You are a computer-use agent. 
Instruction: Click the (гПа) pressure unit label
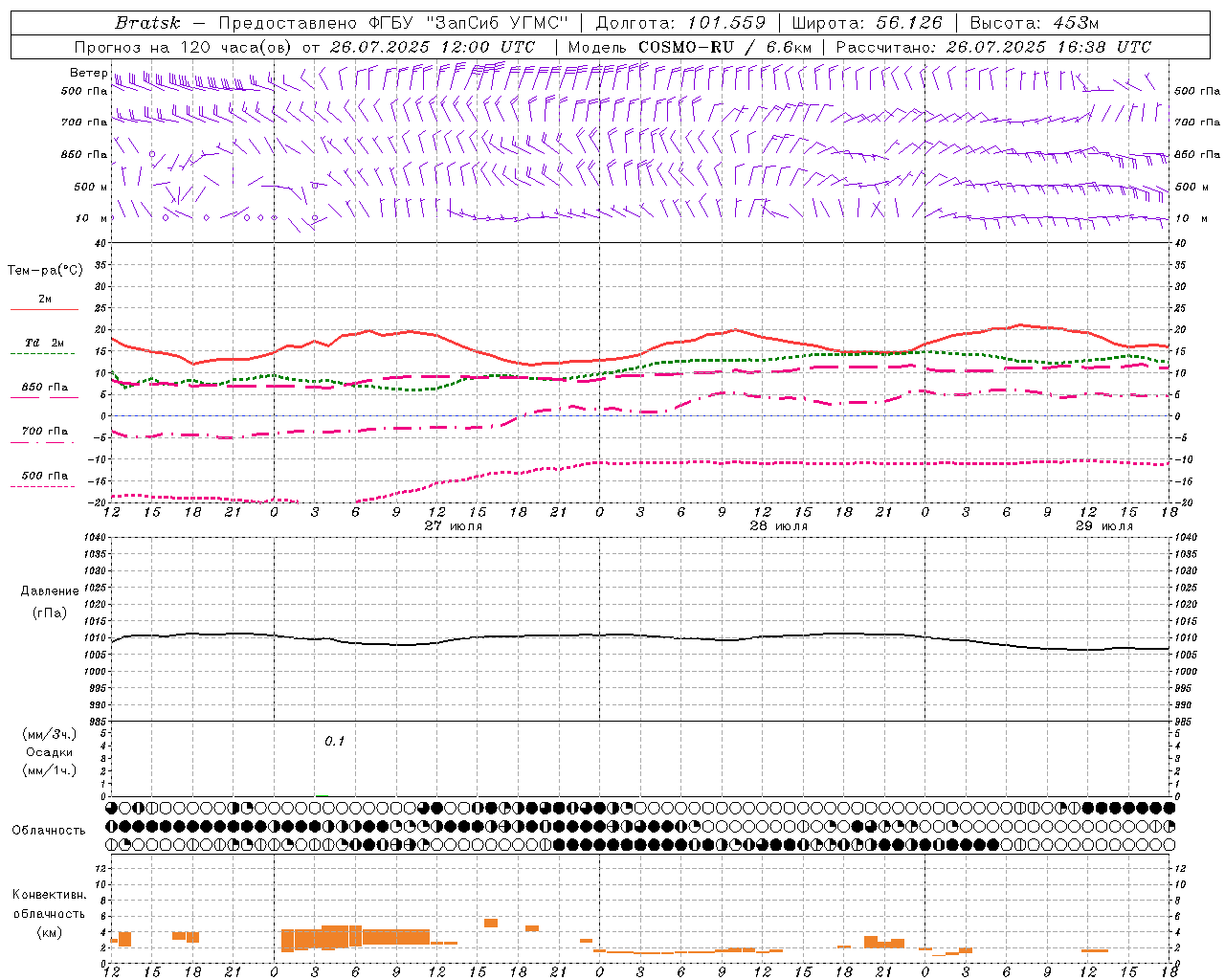(x=50, y=612)
